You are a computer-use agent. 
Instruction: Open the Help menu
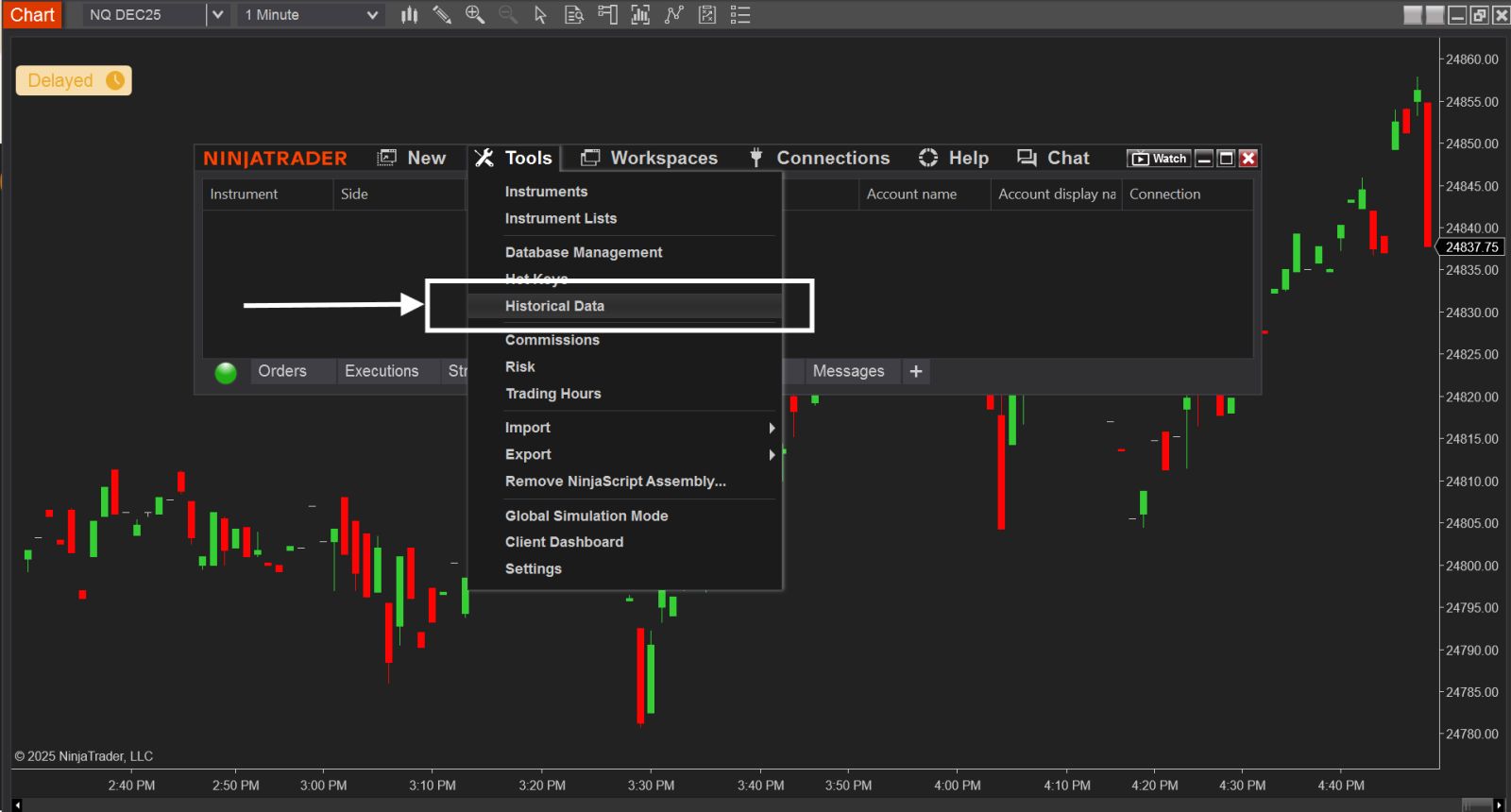pos(954,158)
